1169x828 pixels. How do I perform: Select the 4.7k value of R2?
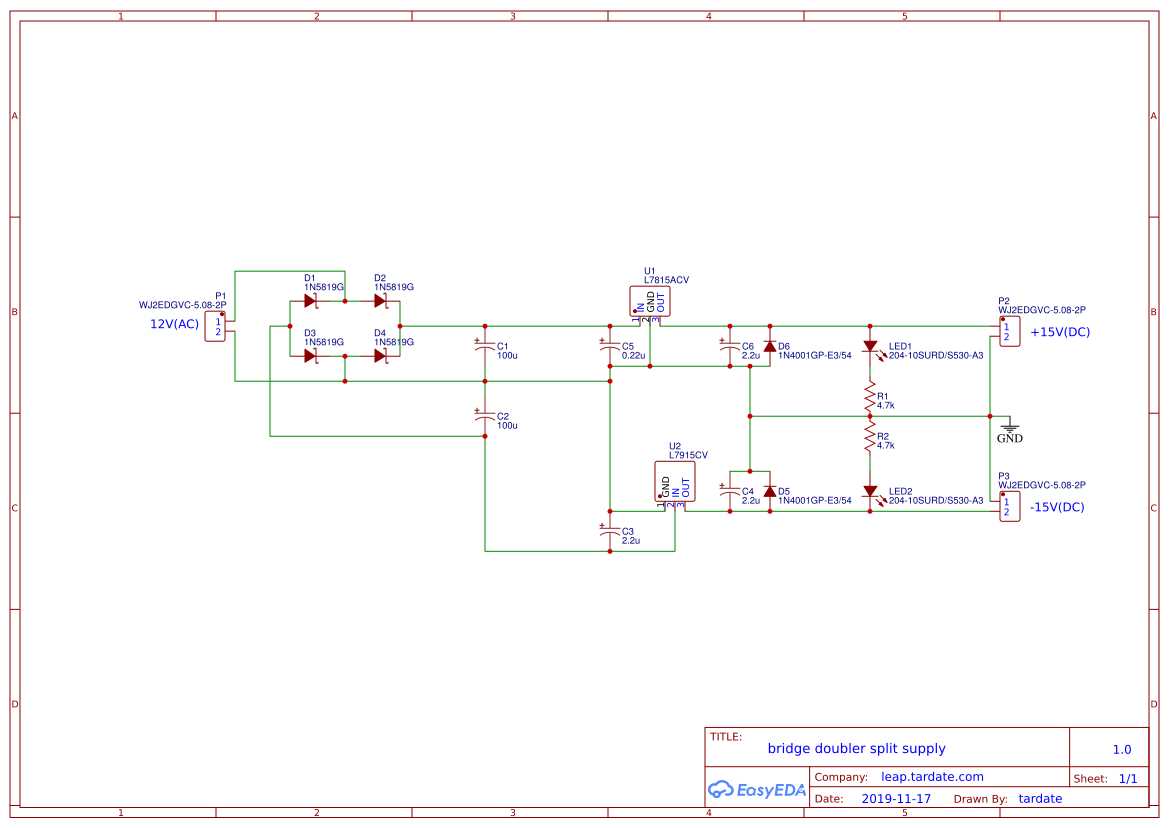coord(885,446)
